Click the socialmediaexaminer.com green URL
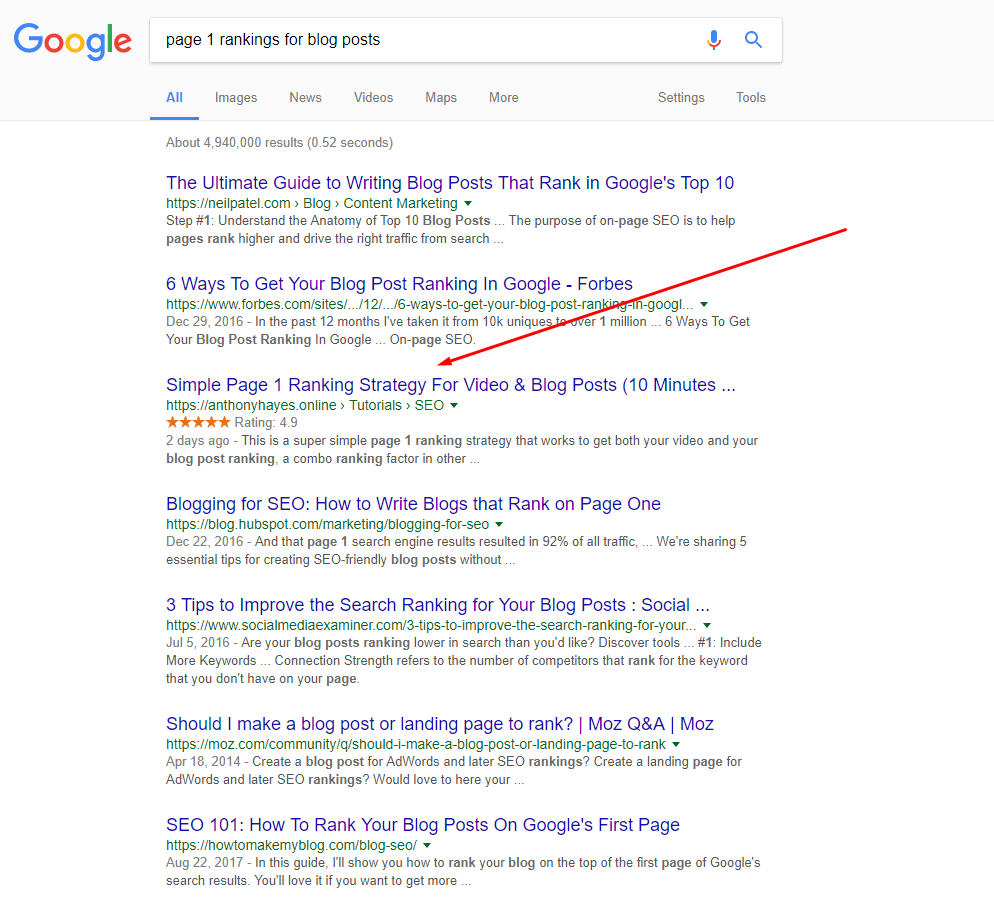 click(x=431, y=625)
